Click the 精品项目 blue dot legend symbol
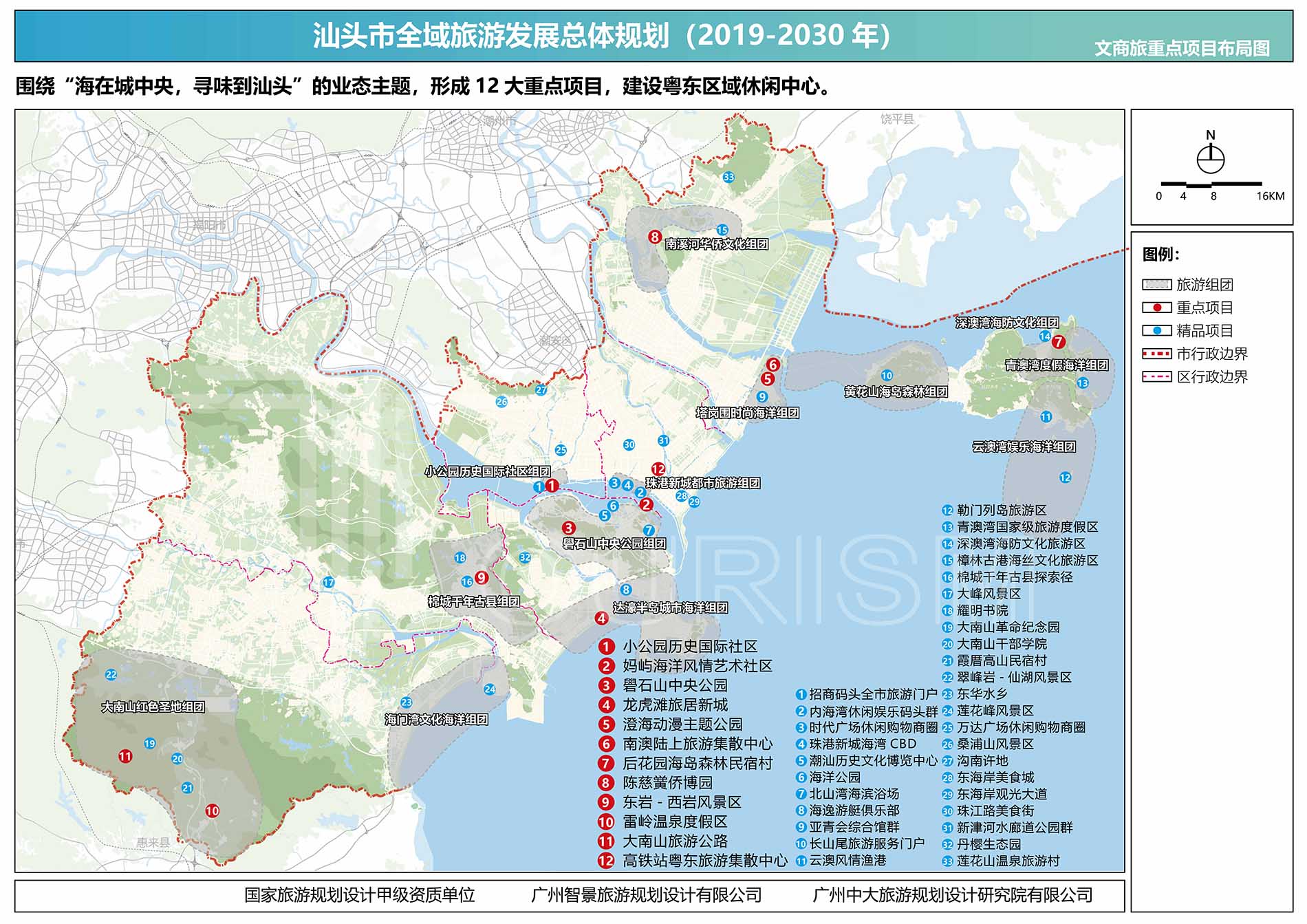The image size is (1307, 924). (1156, 331)
